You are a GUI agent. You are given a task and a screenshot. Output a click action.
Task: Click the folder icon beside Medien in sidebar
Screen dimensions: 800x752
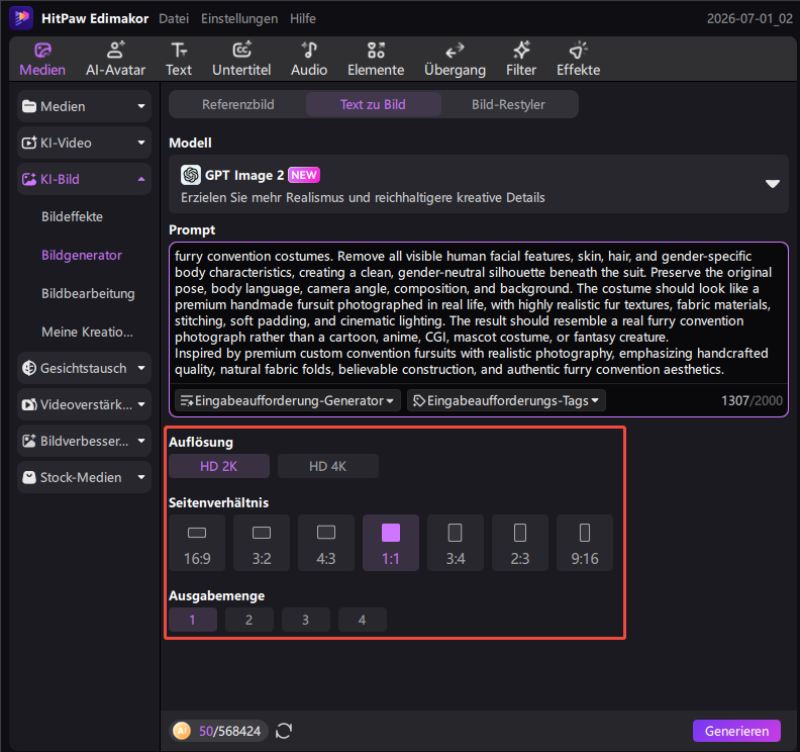click(x=29, y=106)
